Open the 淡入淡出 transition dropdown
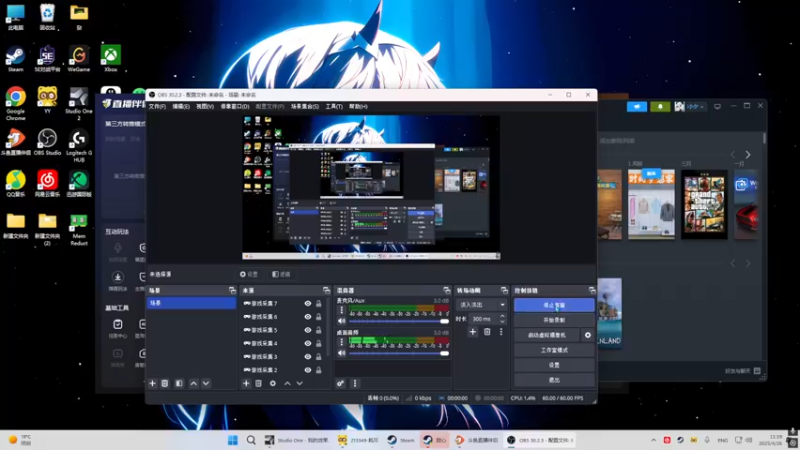The height and width of the screenshot is (450, 800). pos(481,305)
